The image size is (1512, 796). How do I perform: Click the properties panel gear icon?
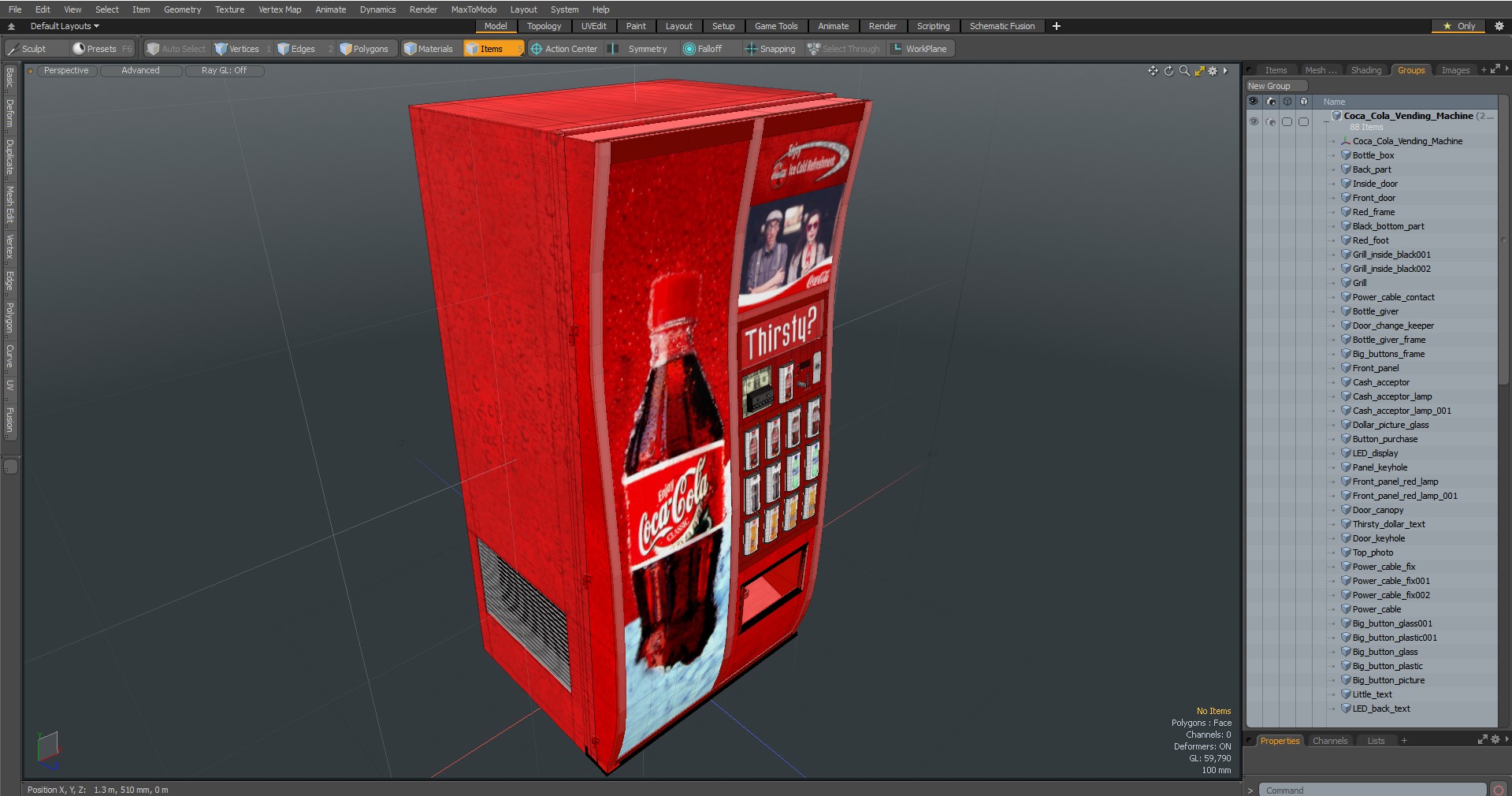pyautogui.click(x=1495, y=740)
